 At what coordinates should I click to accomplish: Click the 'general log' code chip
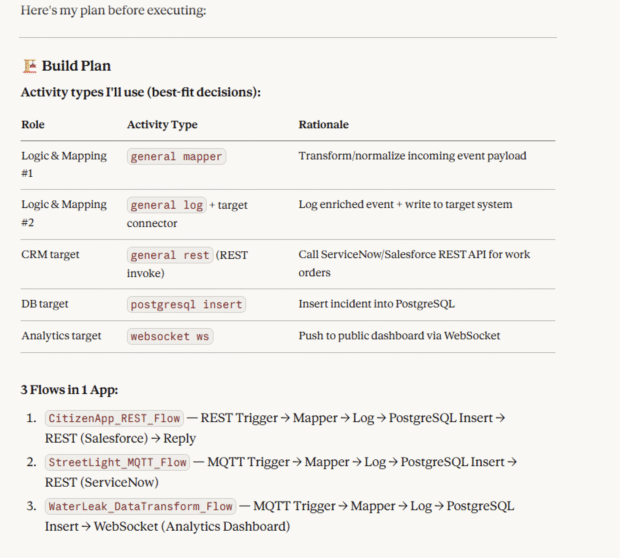167,205
